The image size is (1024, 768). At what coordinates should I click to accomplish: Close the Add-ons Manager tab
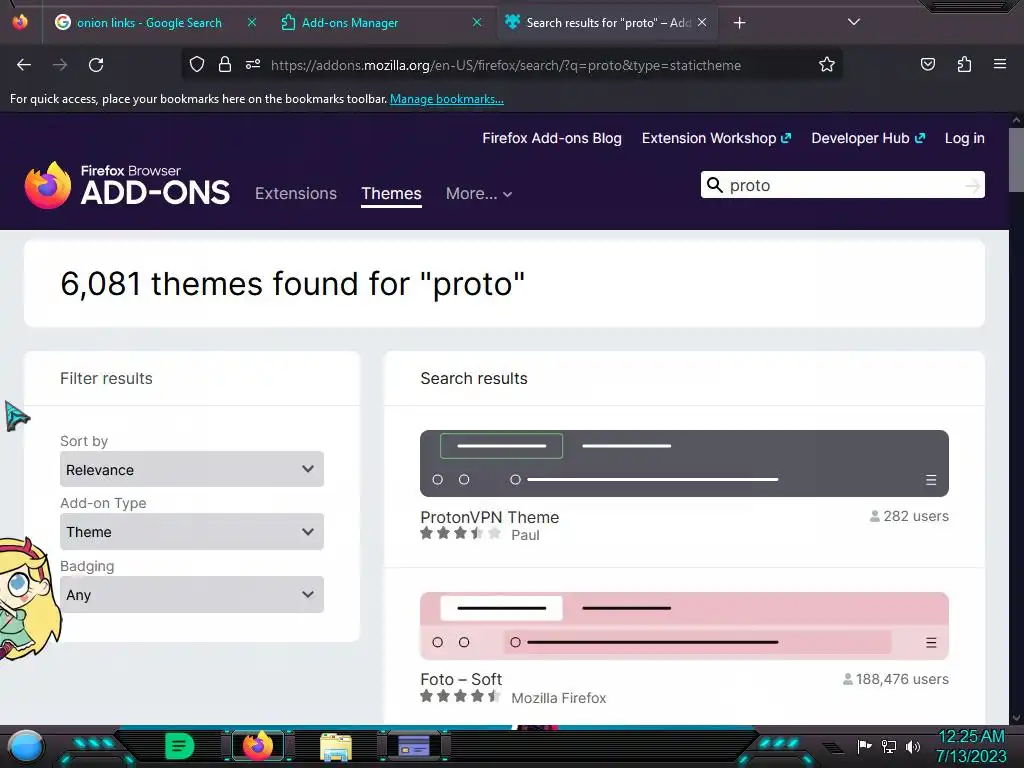[477, 22]
